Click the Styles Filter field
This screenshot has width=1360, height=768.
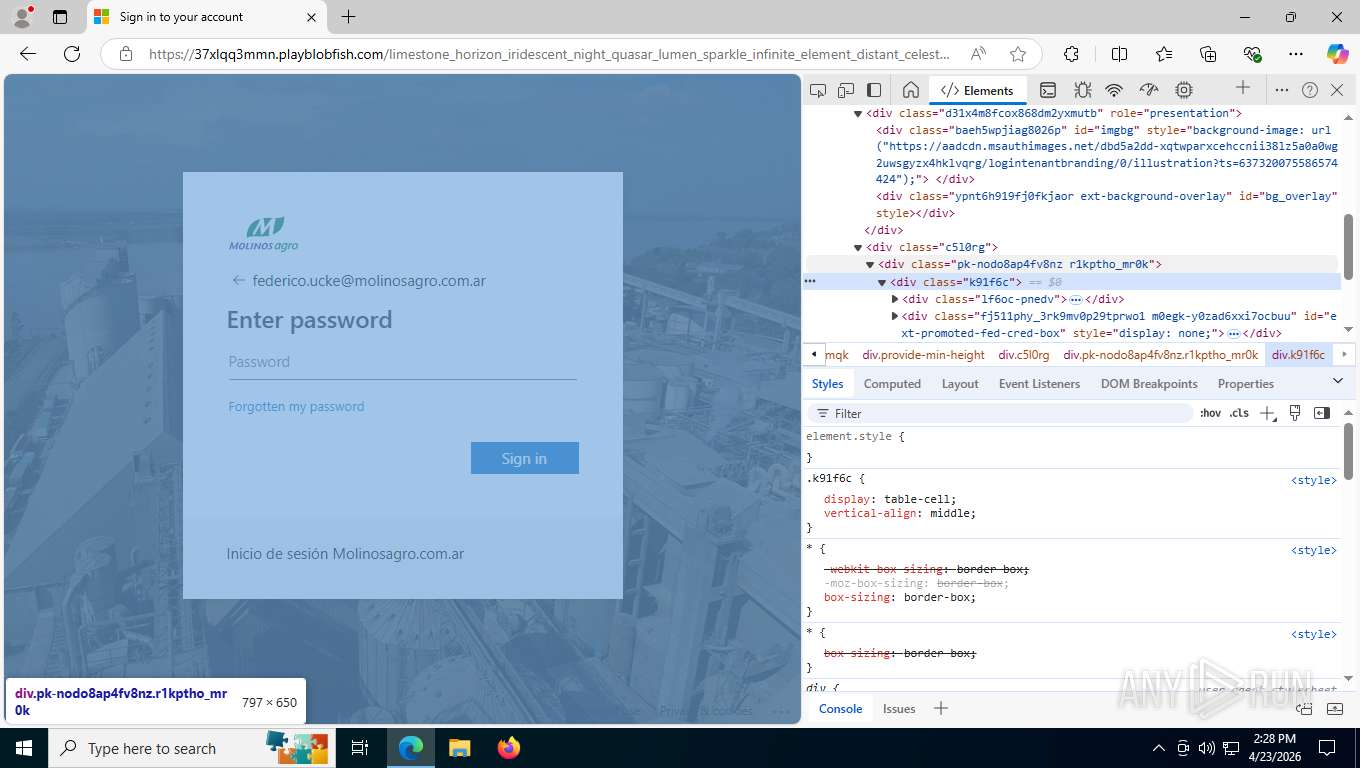point(1000,413)
